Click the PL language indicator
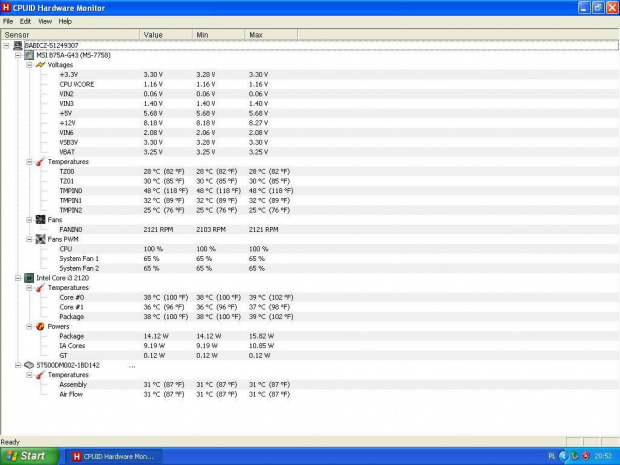This screenshot has width=620, height=465. point(552,456)
